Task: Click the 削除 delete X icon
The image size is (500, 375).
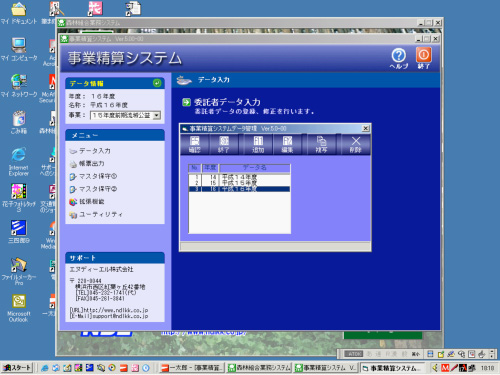Action: (x=356, y=144)
